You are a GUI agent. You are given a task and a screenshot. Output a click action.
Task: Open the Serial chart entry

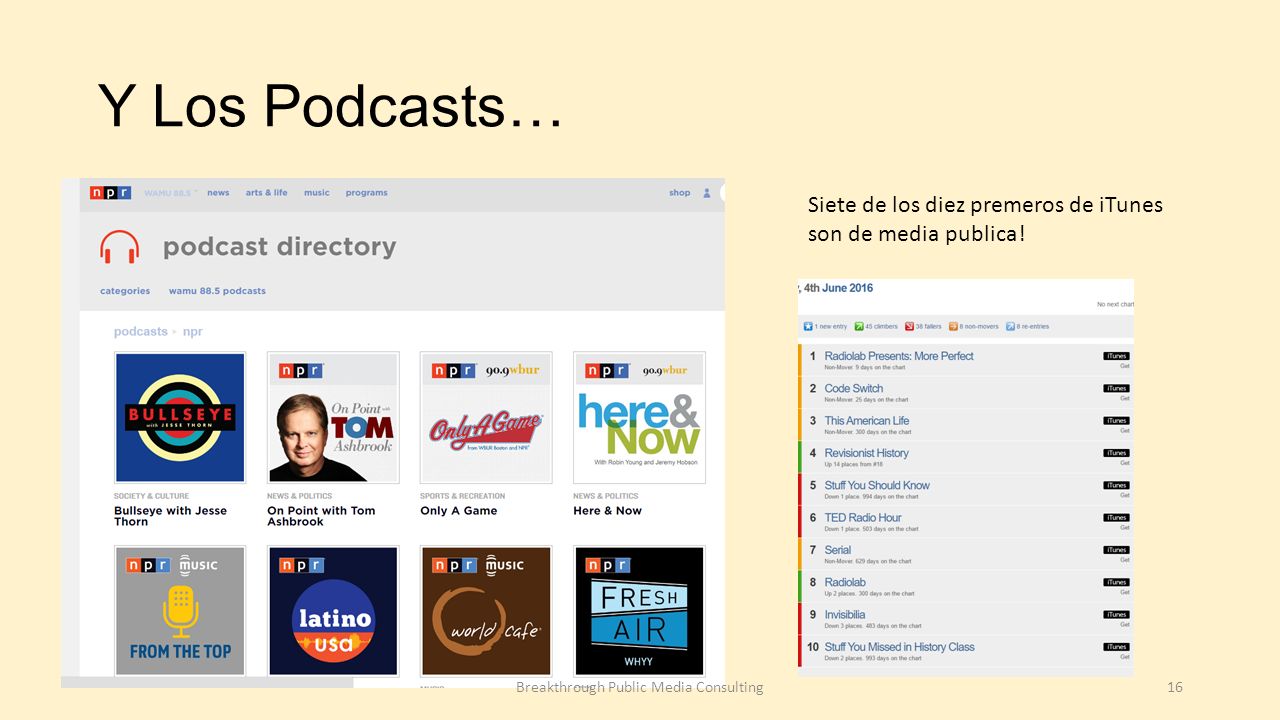point(838,550)
